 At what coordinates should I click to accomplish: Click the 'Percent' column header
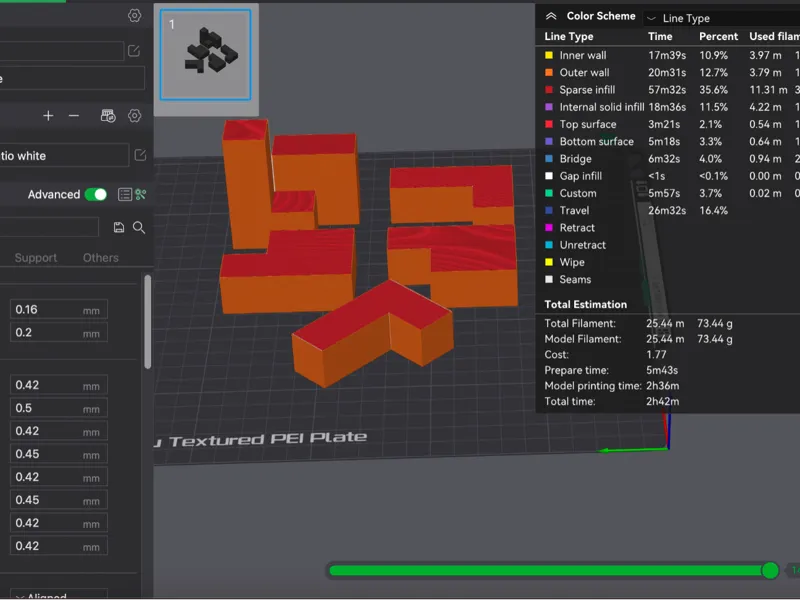pyautogui.click(x=718, y=36)
